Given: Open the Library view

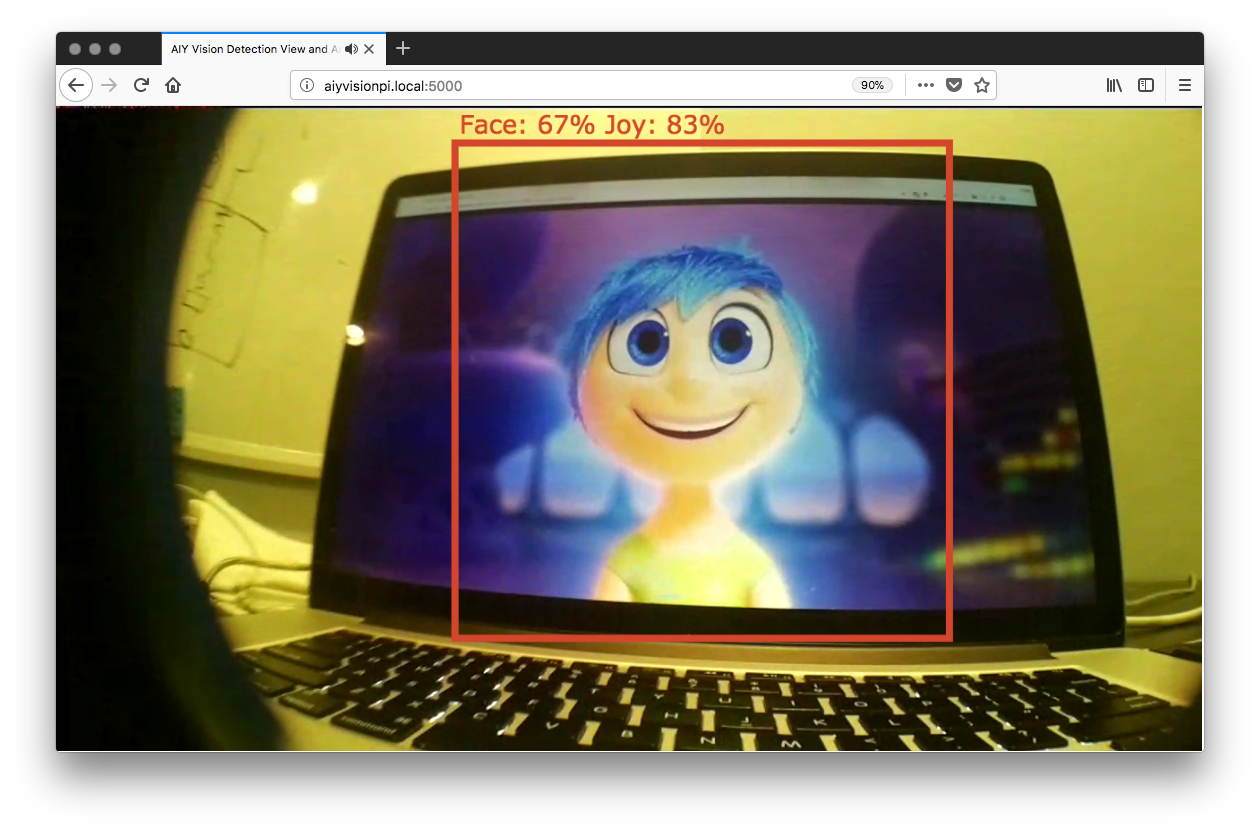Looking at the screenshot, I should click(x=1114, y=85).
